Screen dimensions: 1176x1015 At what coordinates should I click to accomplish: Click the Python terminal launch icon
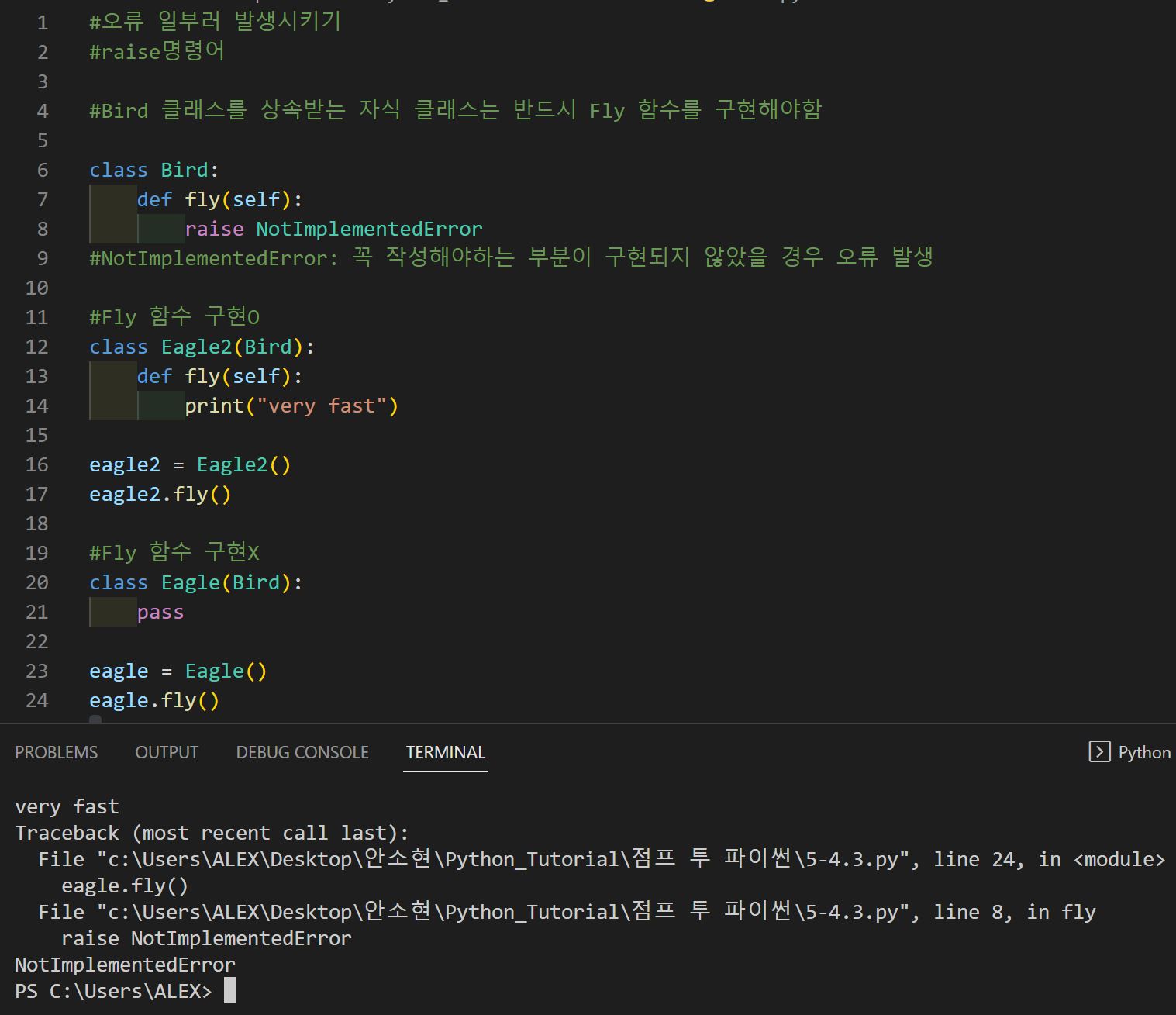(1099, 751)
